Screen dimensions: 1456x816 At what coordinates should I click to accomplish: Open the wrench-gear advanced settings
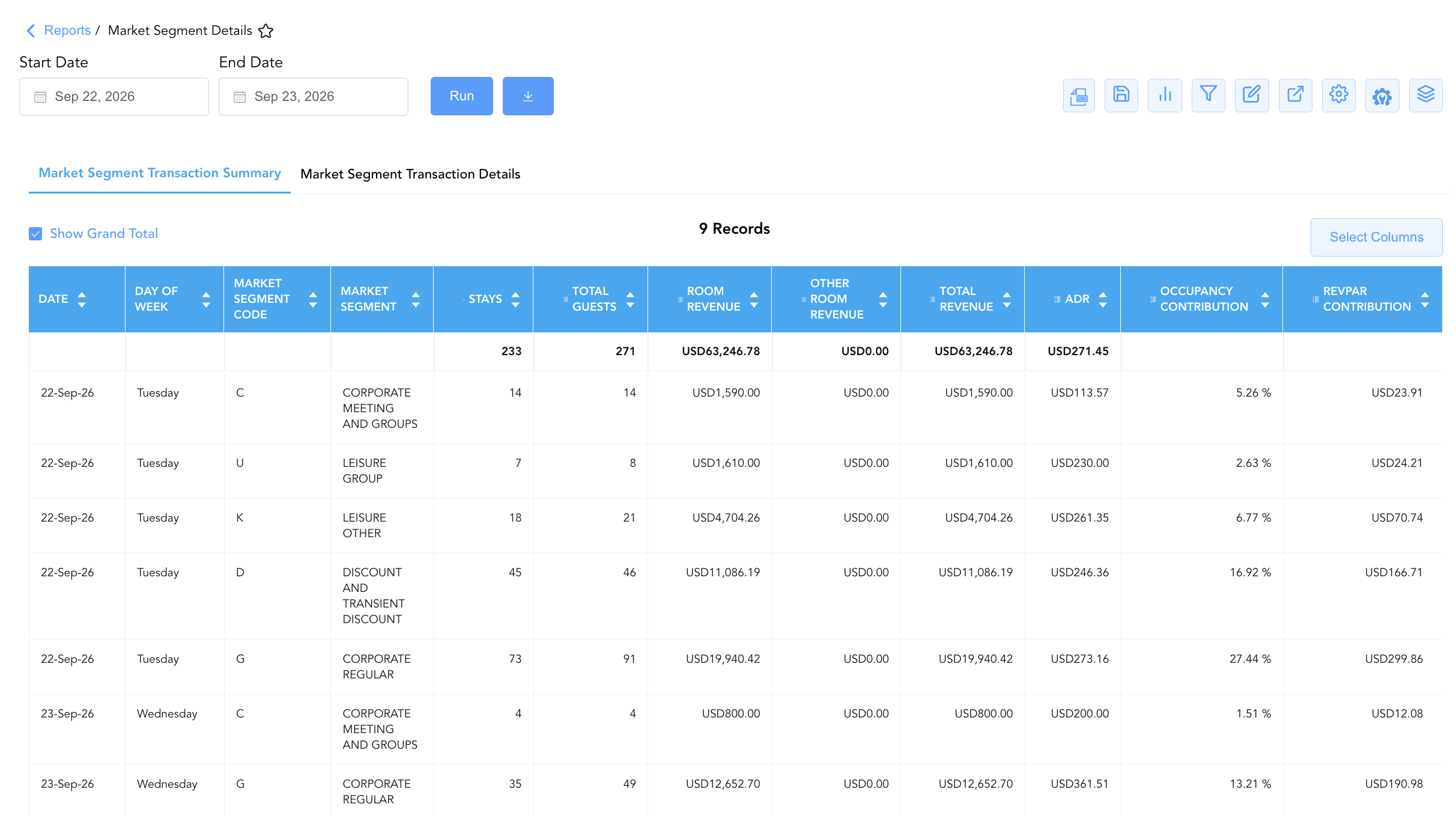1382,96
